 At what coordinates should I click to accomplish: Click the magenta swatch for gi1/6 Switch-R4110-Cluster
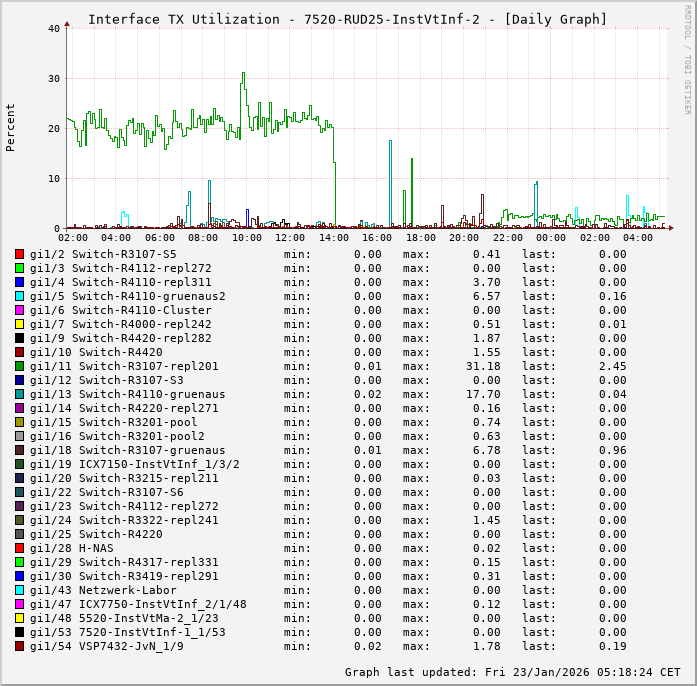tap(19, 310)
